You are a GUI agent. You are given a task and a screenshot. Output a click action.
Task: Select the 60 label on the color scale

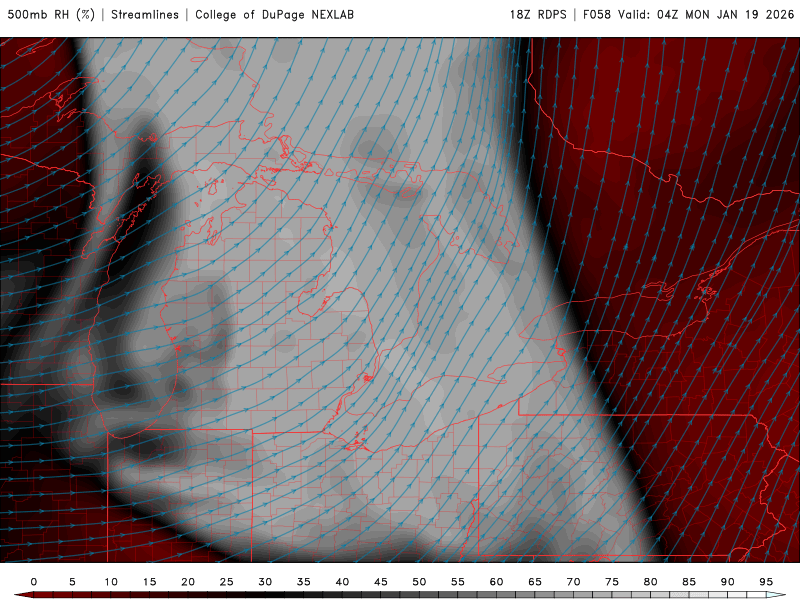click(x=496, y=582)
